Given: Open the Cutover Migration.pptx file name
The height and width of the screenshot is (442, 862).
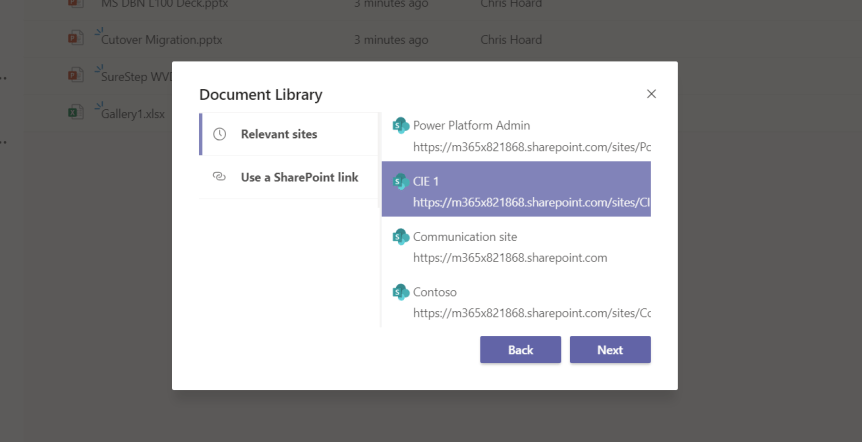Looking at the screenshot, I should click(x=161, y=40).
